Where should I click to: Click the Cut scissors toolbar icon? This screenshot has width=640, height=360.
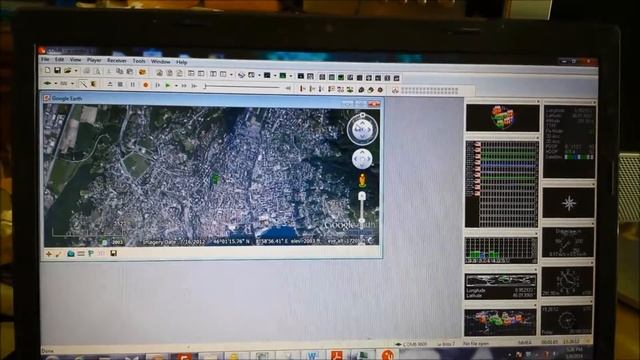tap(109, 72)
